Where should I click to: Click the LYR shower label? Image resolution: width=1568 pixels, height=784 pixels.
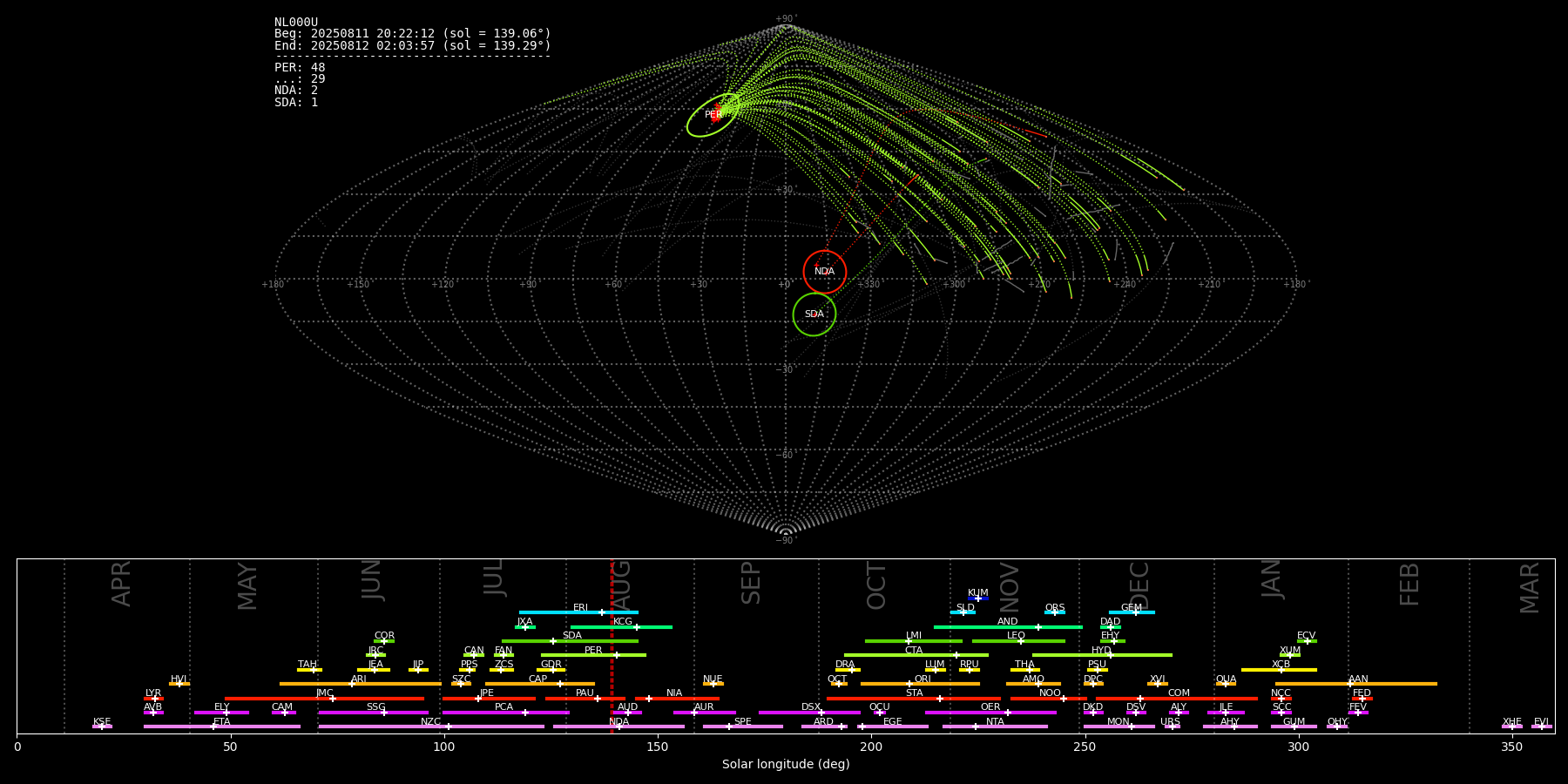(153, 693)
